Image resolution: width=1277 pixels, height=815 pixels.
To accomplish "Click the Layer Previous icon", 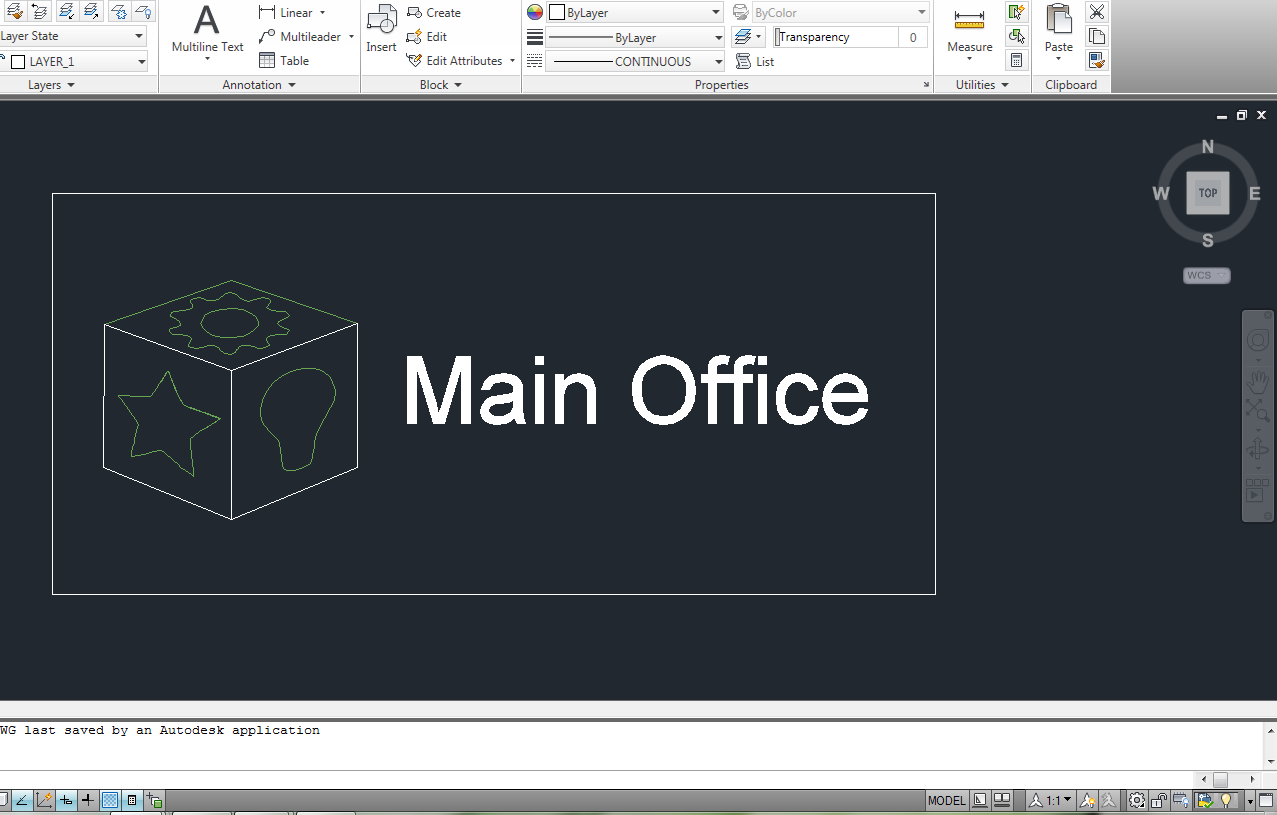I will point(40,11).
